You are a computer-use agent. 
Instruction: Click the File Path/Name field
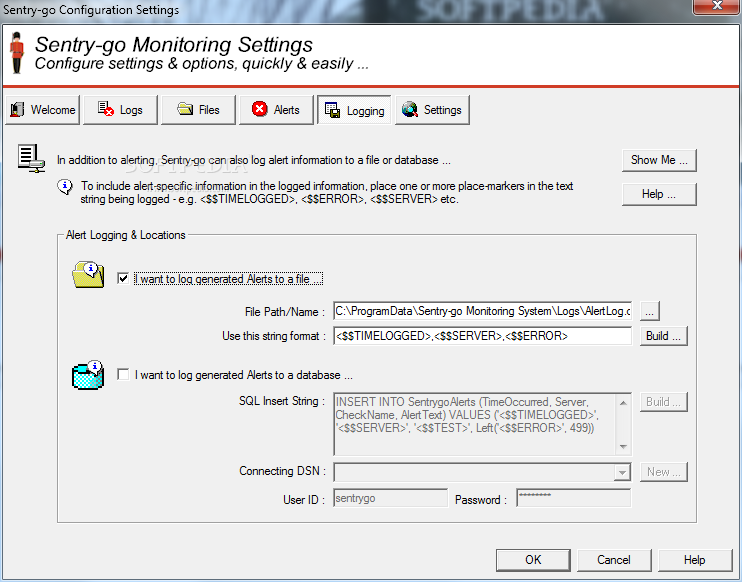[x=482, y=311]
